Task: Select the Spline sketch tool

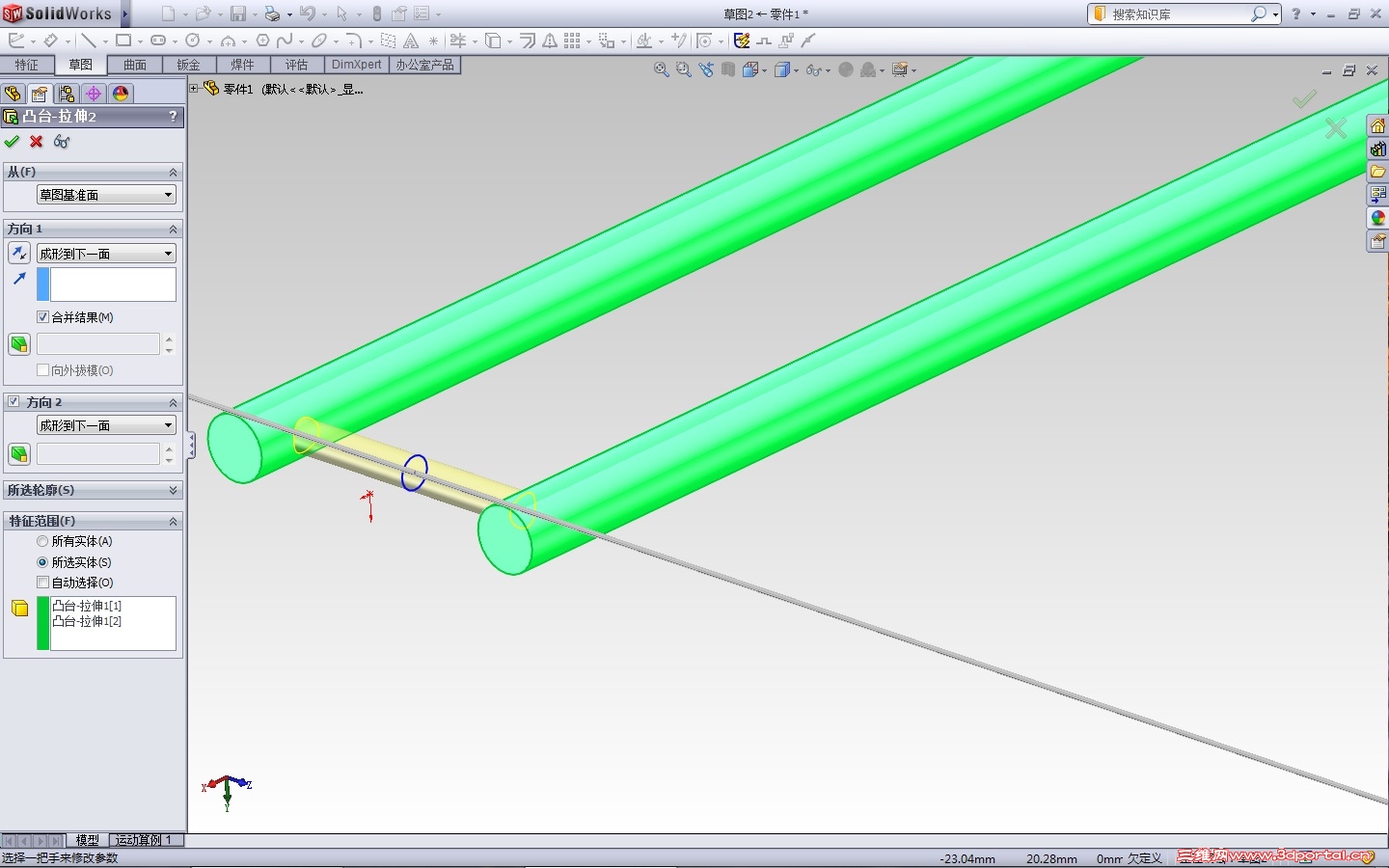Action: tap(285, 41)
